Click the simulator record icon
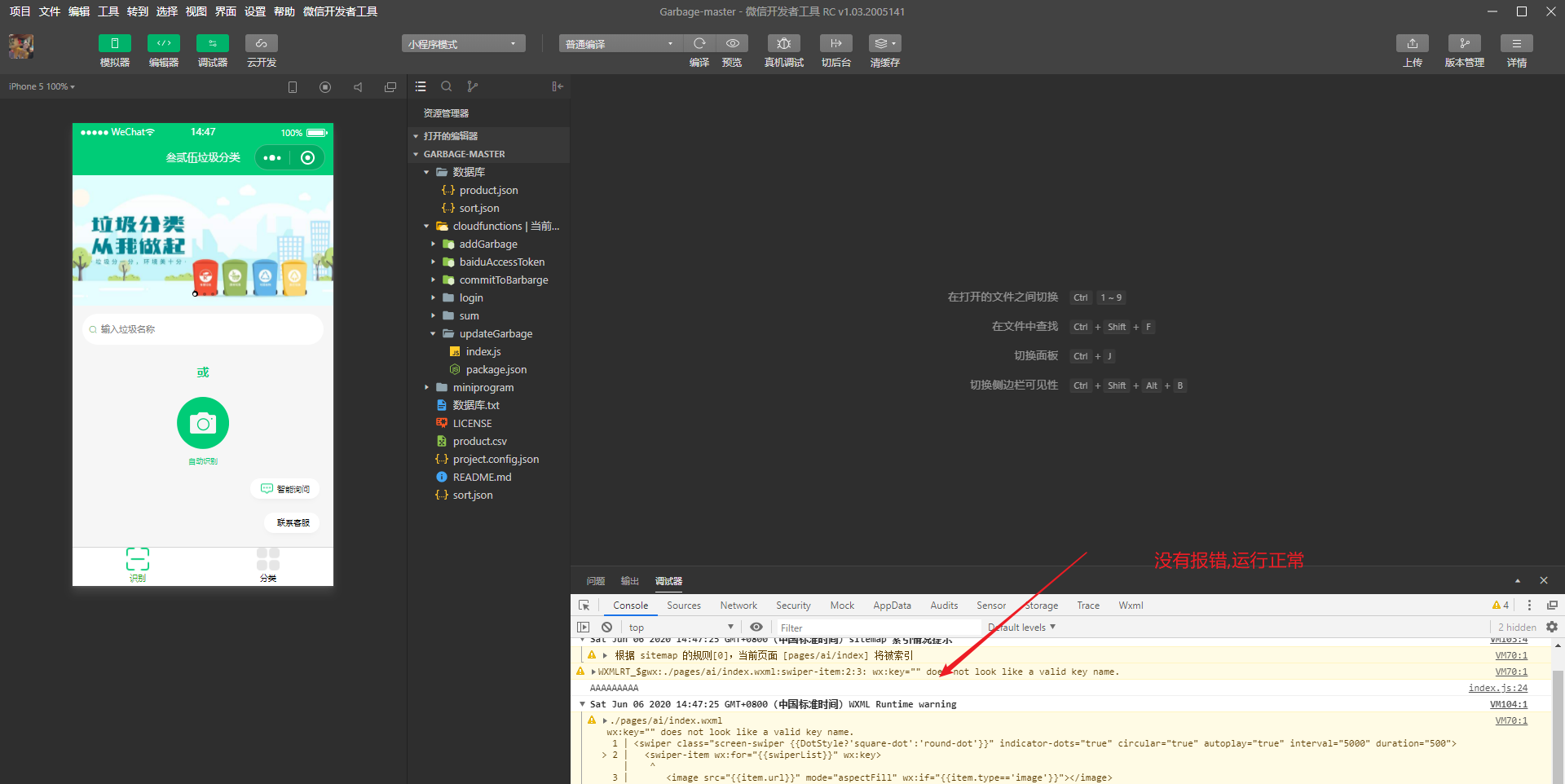 pyautogui.click(x=325, y=87)
